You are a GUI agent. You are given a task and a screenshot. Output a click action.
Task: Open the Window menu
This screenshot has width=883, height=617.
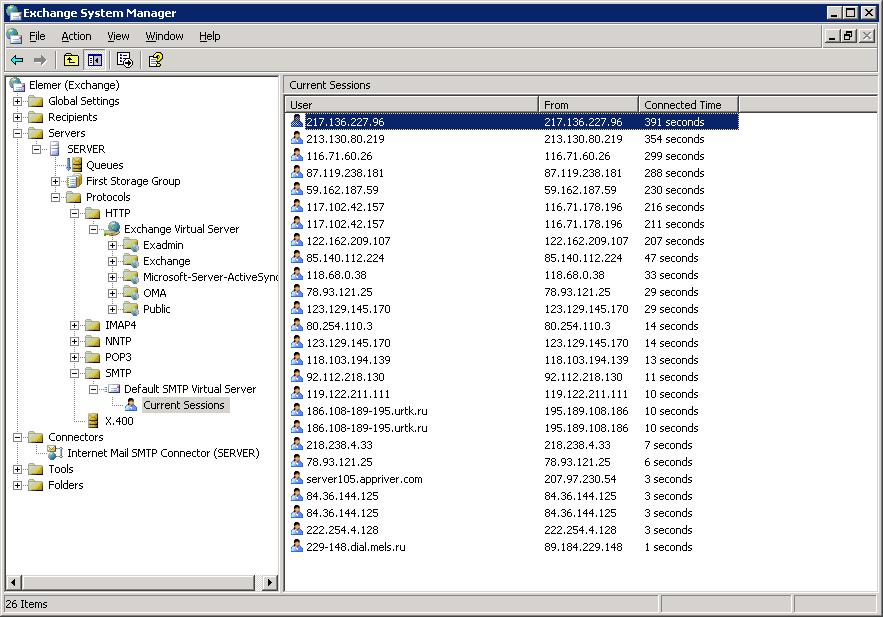(x=164, y=36)
